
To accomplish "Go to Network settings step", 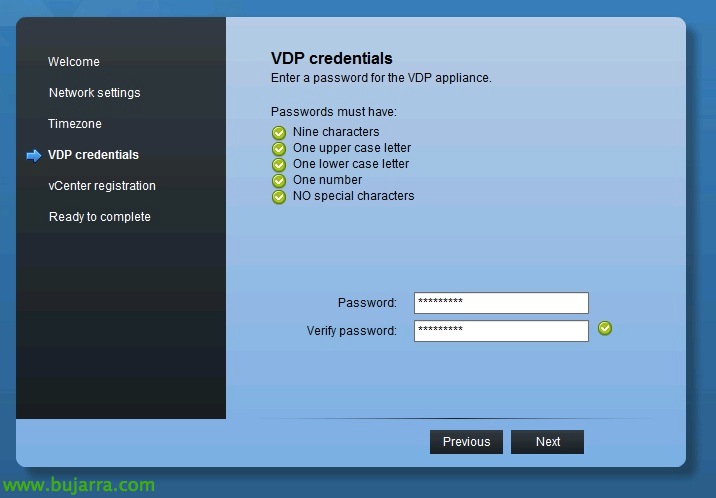I will coord(95,93).
